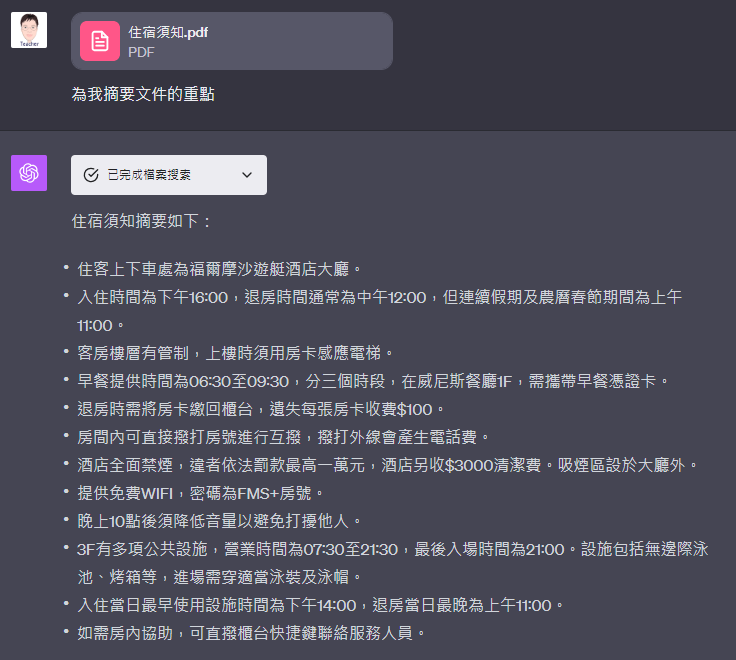The height and width of the screenshot is (660, 736).
Task: Click the line about 房卡感應電梯
Action: [235, 353]
